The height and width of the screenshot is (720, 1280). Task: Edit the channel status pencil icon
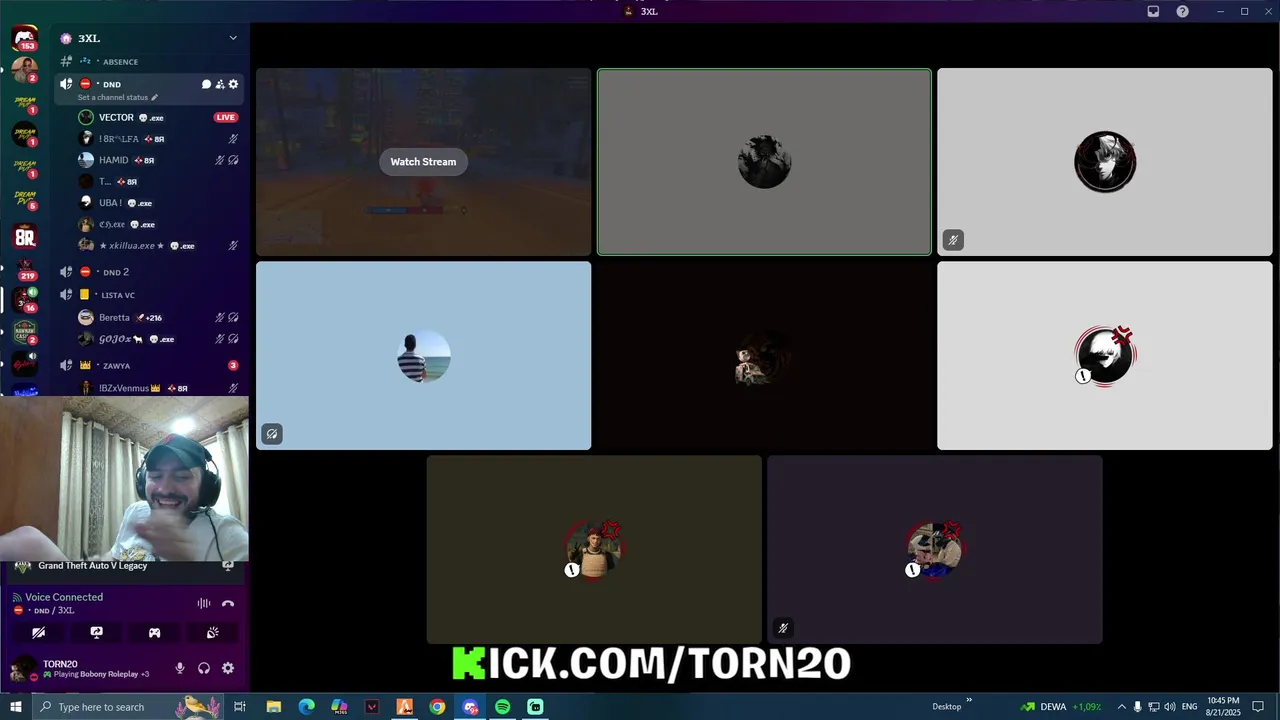click(155, 97)
